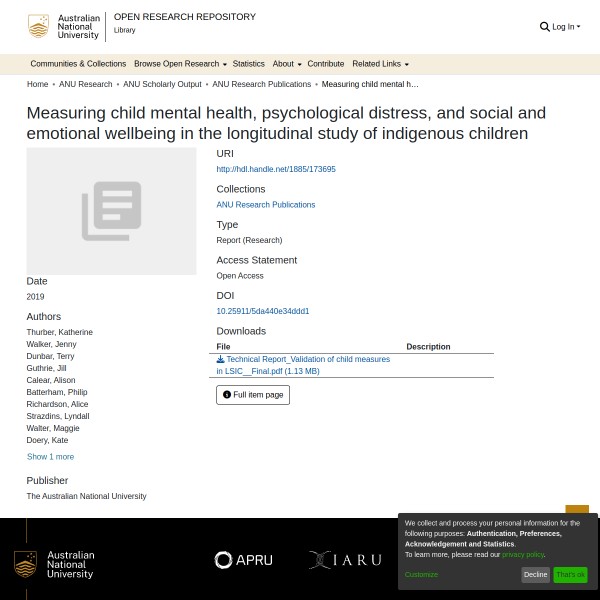Expand the Browse Open Research menu
Screen dimensions: 600x600
[x=180, y=64]
